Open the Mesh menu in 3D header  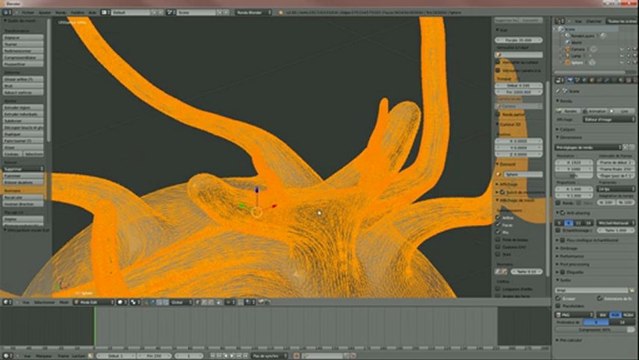64,302
